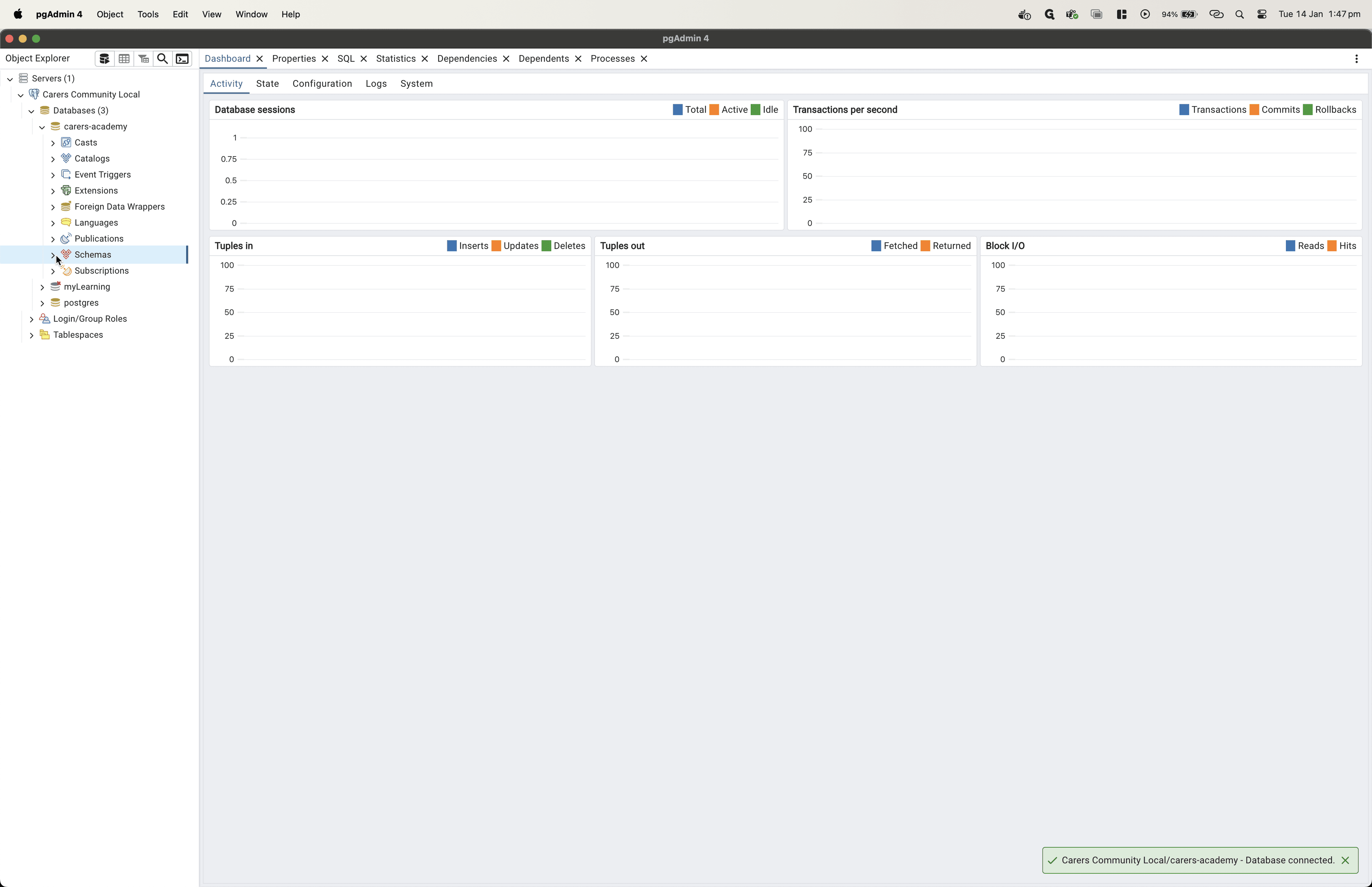The height and width of the screenshot is (887, 1372).
Task: Open macOS Spotlight search icon
Action: 1239,14
